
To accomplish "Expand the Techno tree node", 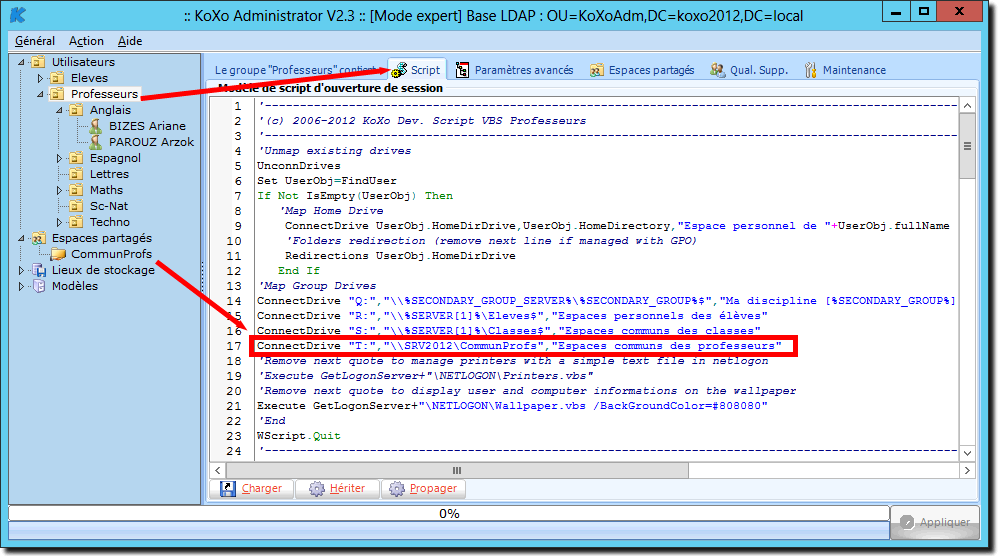I will [x=59, y=221].
